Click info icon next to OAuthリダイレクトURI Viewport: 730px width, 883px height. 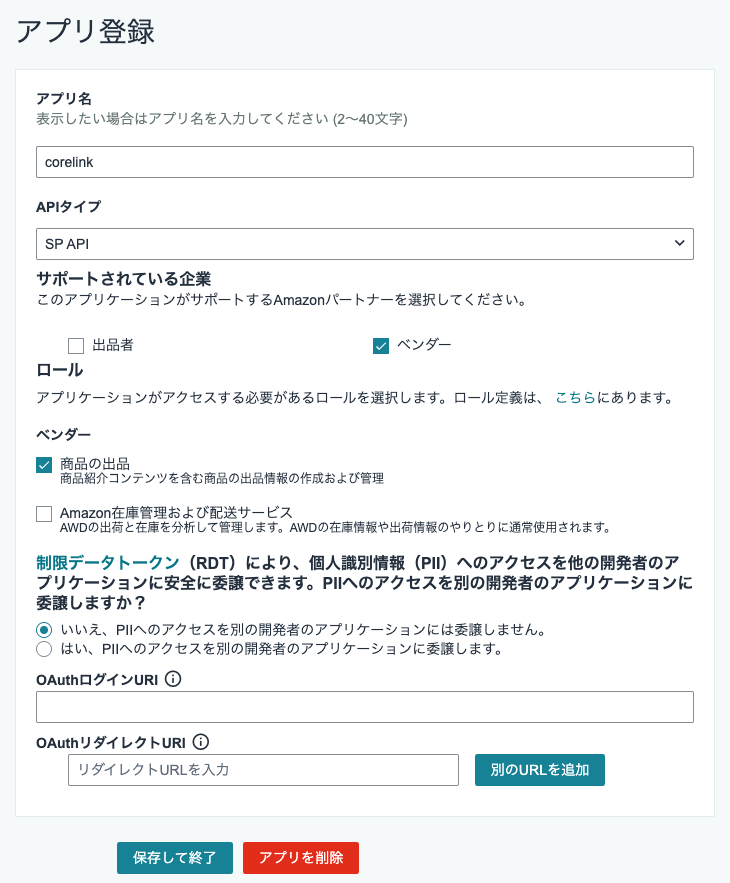point(201,742)
